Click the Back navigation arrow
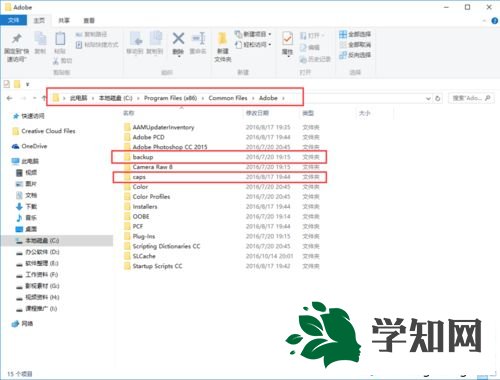The height and width of the screenshot is (380, 500). [x=9, y=98]
